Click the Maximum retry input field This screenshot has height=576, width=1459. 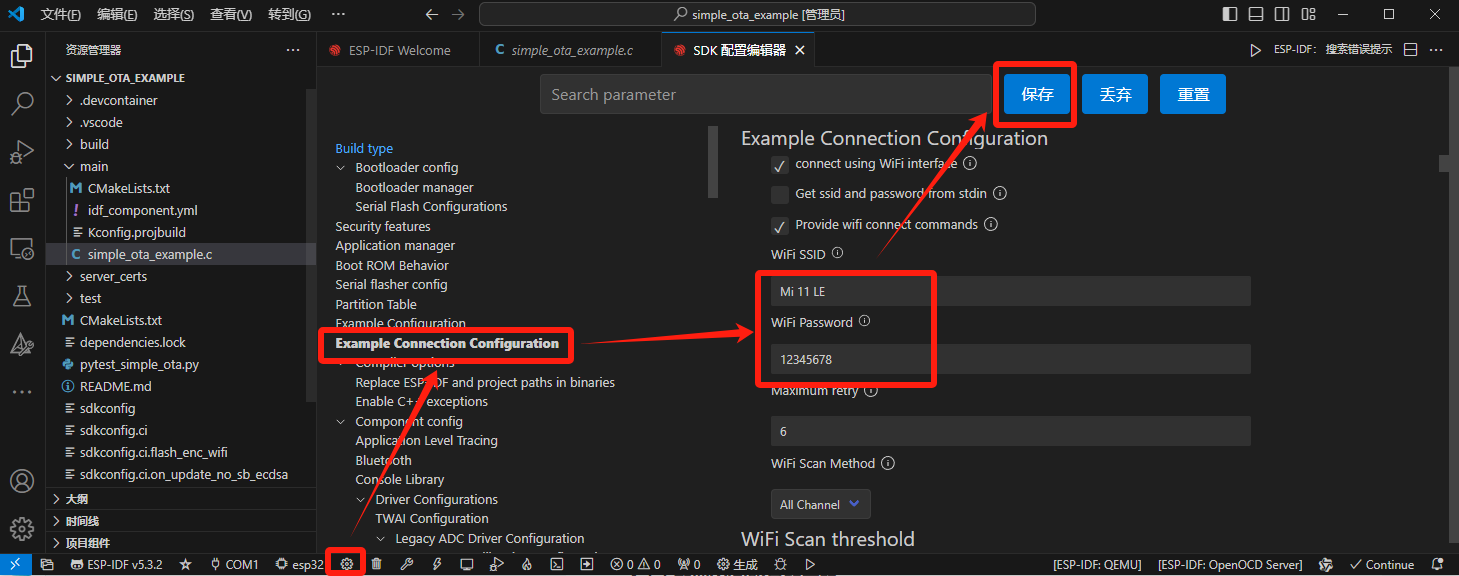coord(1010,431)
